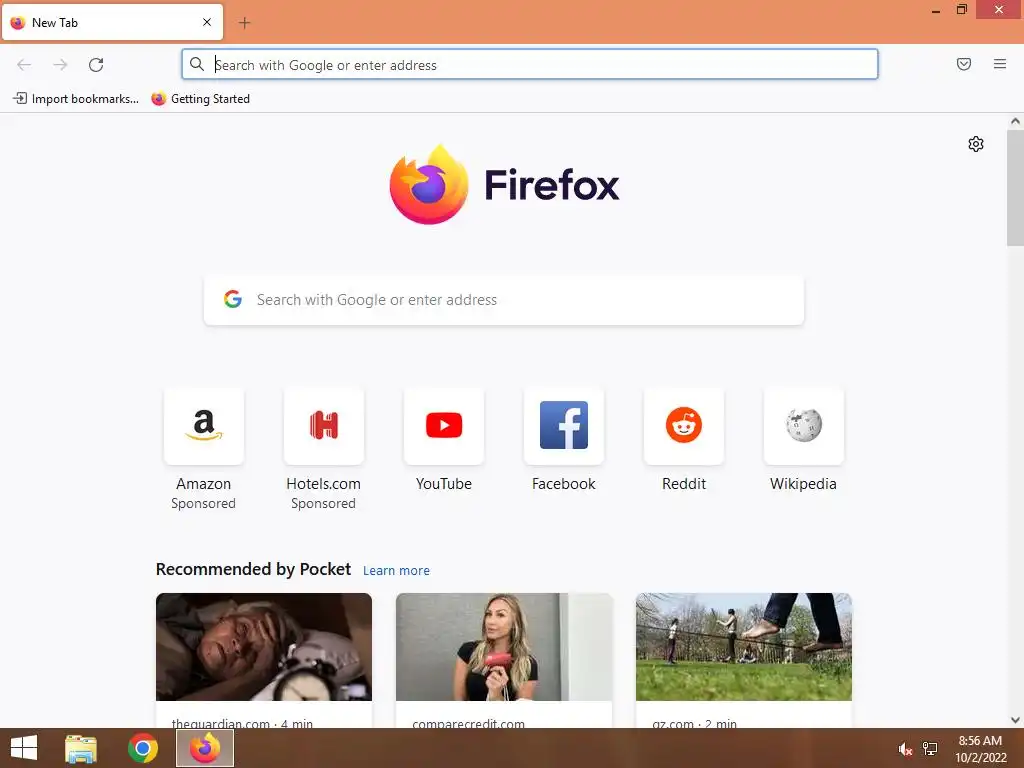This screenshot has height=768, width=1024.
Task: Open the Save to Pocket button
Action: pos(964,64)
